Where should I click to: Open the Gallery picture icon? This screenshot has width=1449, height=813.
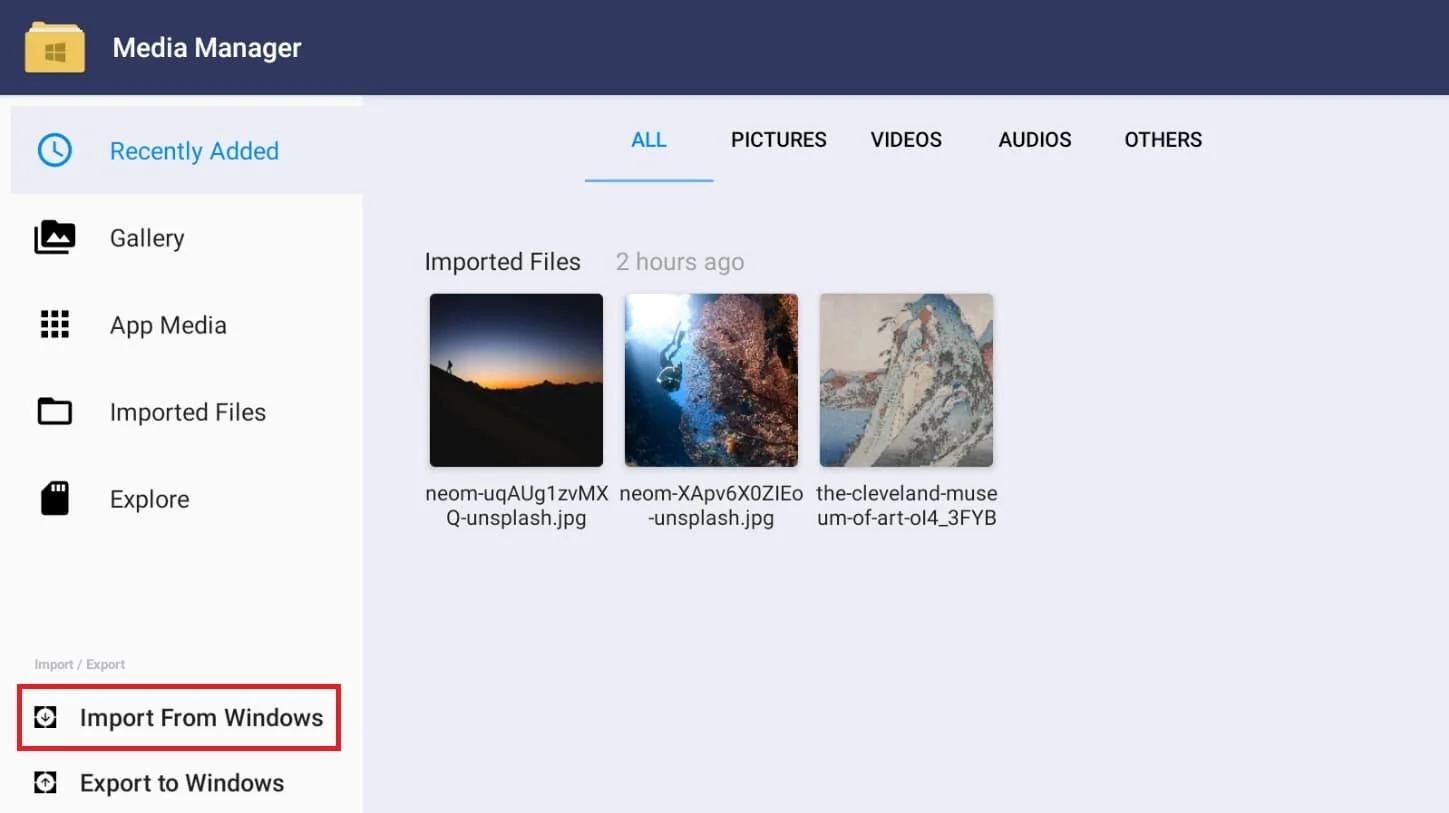point(55,237)
